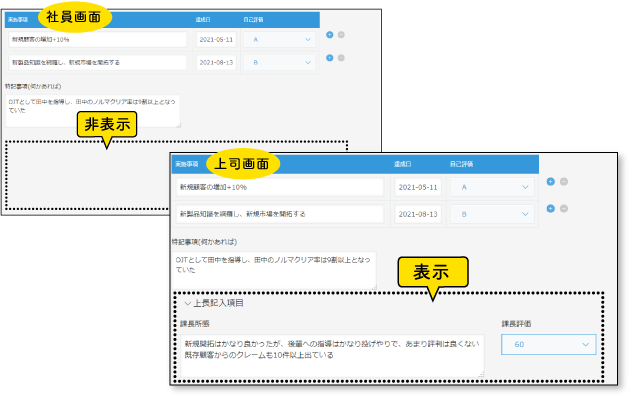The width and height of the screenshot is (632, 396).
Task: Remove 新製品知識 row in 上司画面
Action: pos(564,208)
